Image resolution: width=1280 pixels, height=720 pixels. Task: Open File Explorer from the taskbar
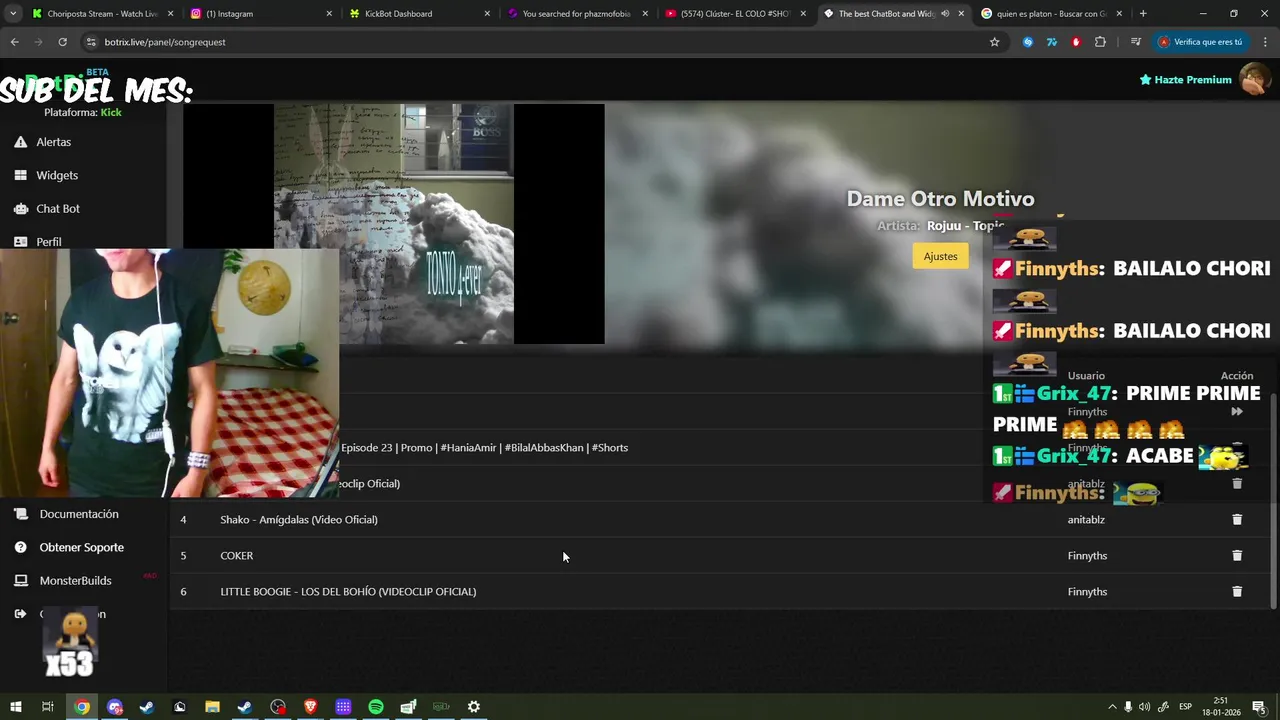212,707
